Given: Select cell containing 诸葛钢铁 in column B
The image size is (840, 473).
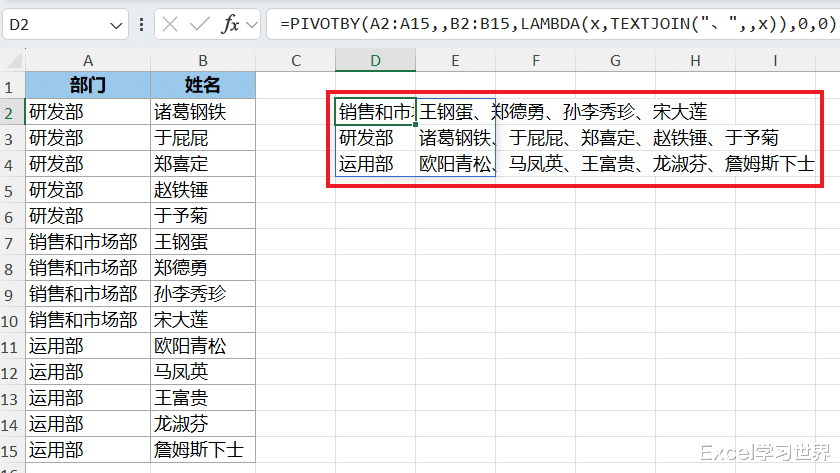Looking at the screenshot, I should 203,112.
